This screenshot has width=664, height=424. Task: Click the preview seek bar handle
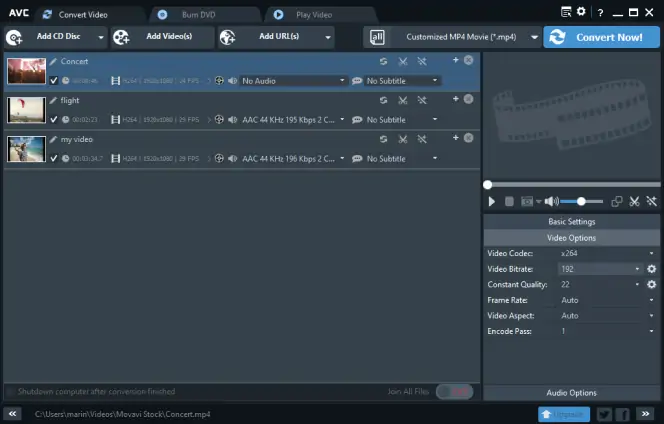point(488,185)
